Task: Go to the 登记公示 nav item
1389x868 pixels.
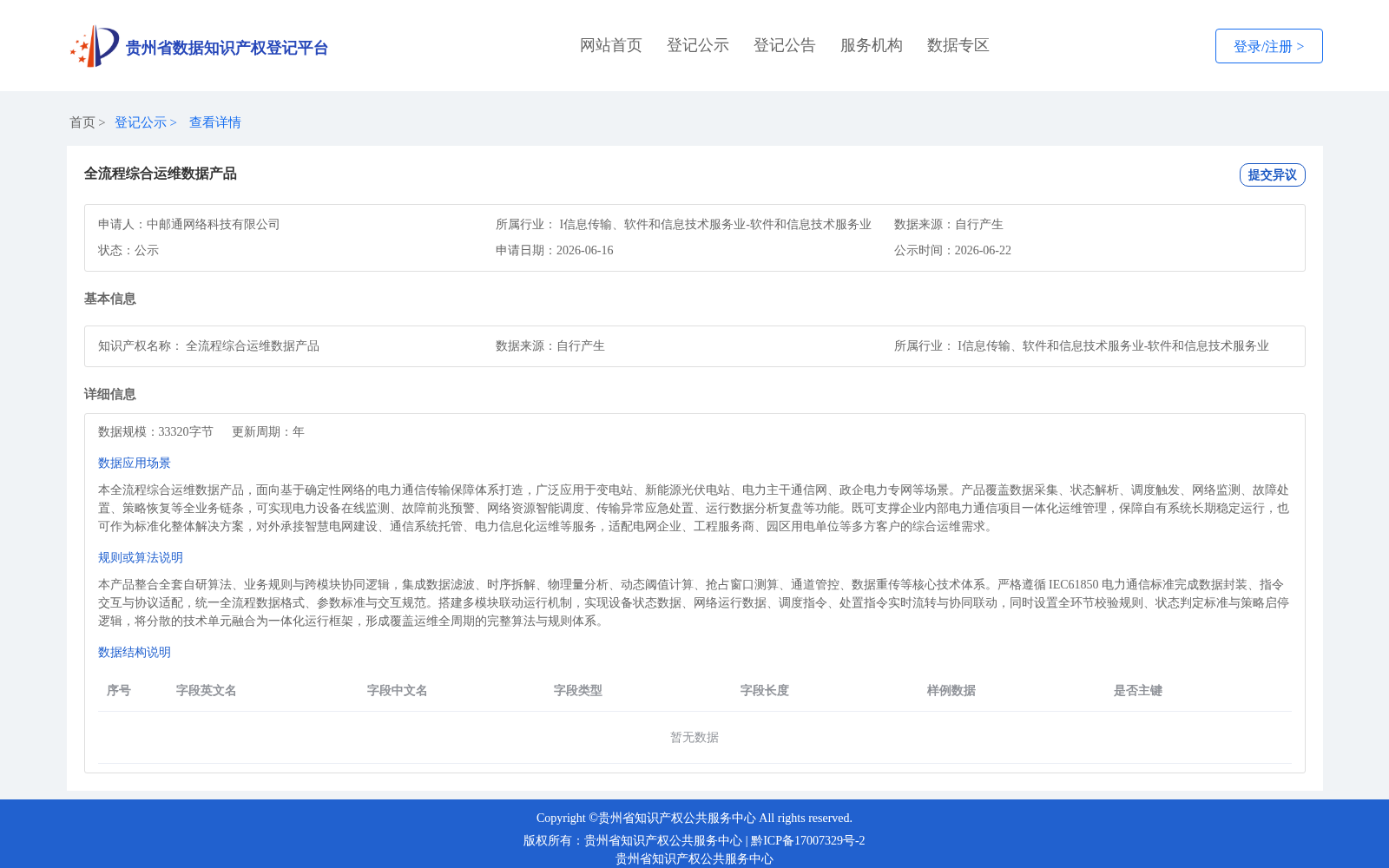Action: point(698,45)
